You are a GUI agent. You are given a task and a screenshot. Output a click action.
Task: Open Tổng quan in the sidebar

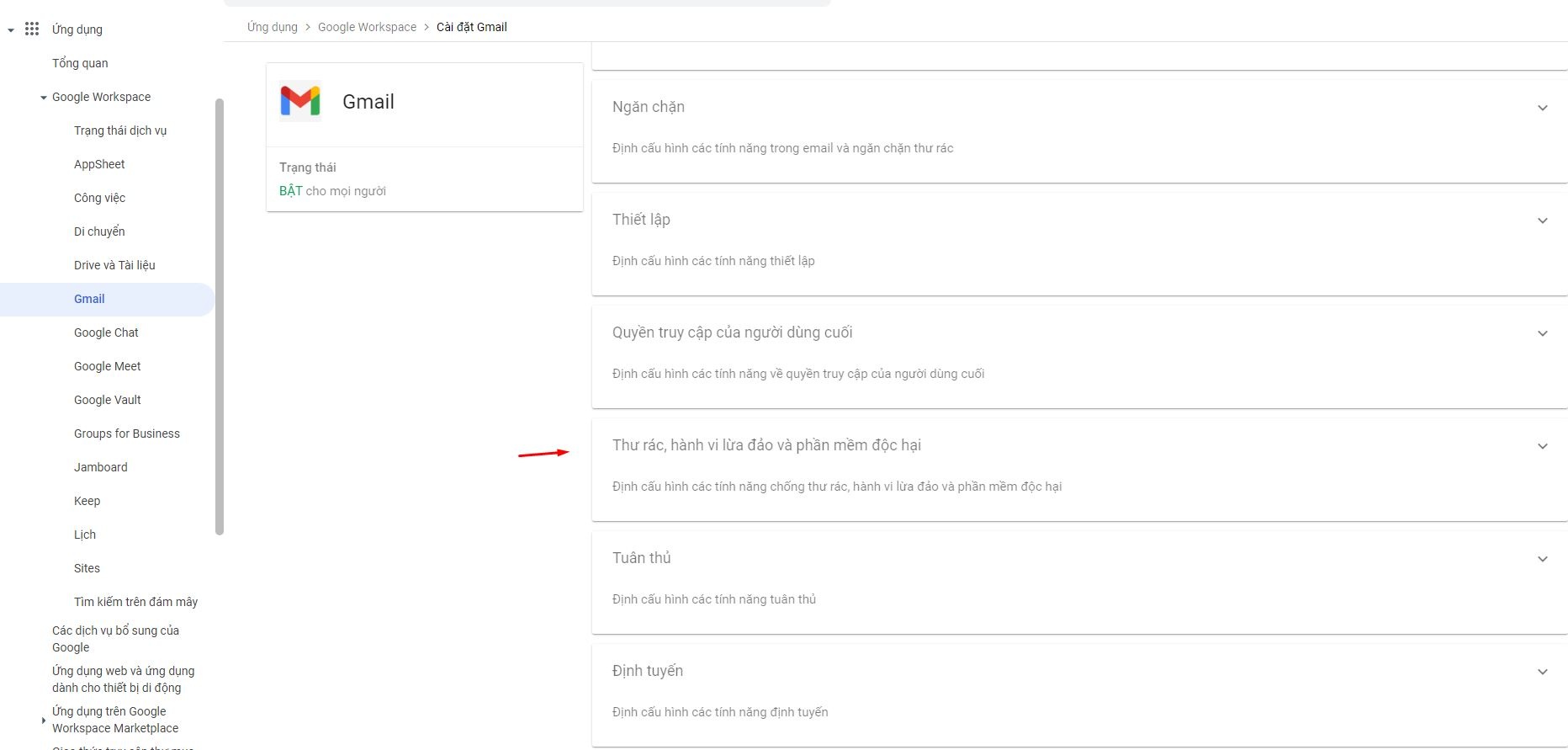pos(80,63)
